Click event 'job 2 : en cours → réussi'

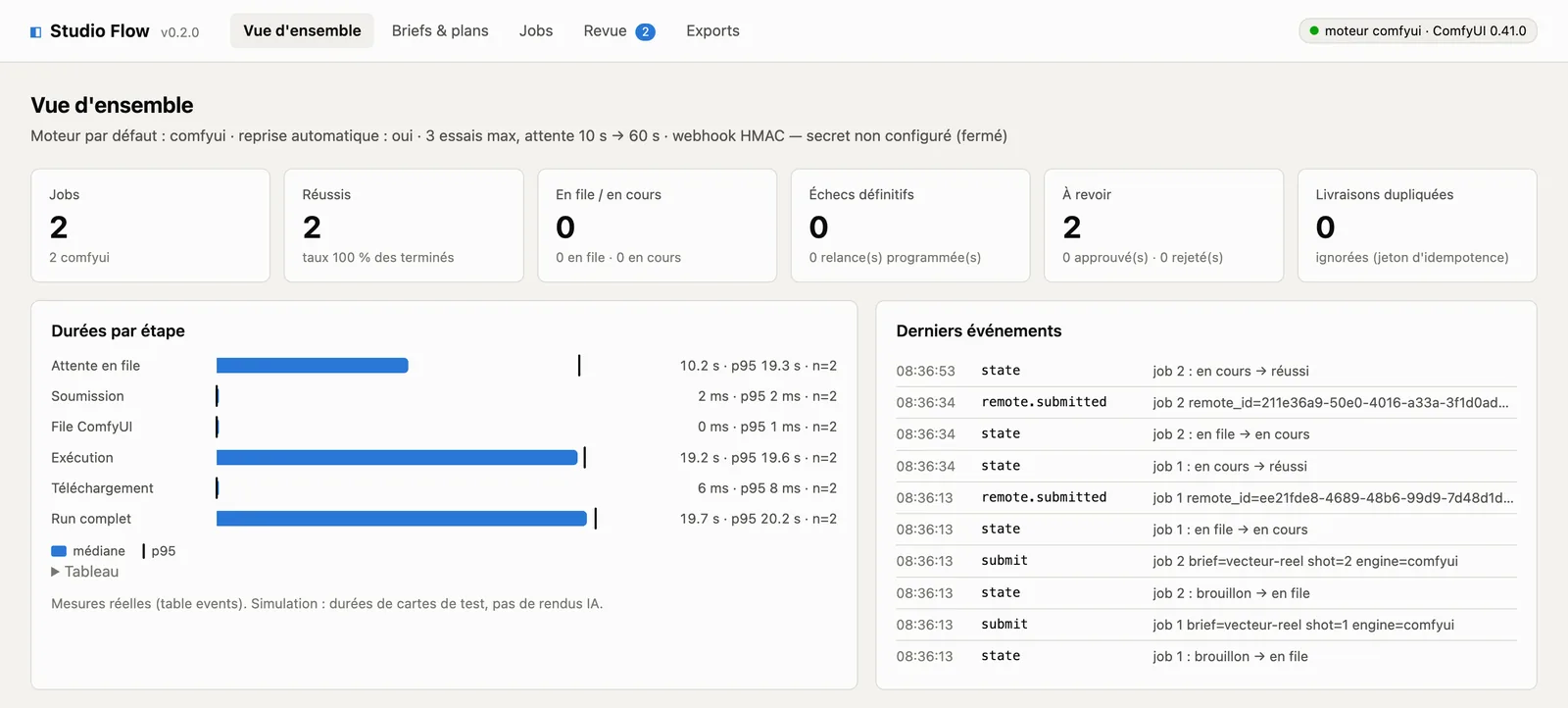1231,371
